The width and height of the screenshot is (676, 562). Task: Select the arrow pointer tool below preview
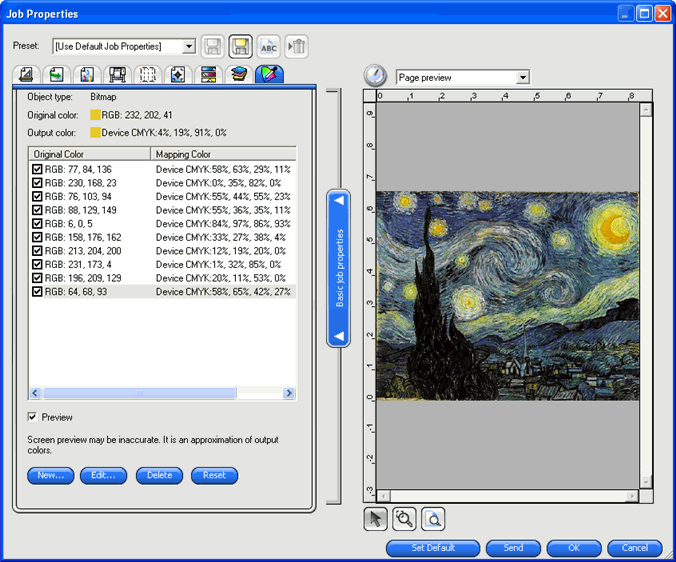coord(376,519)
